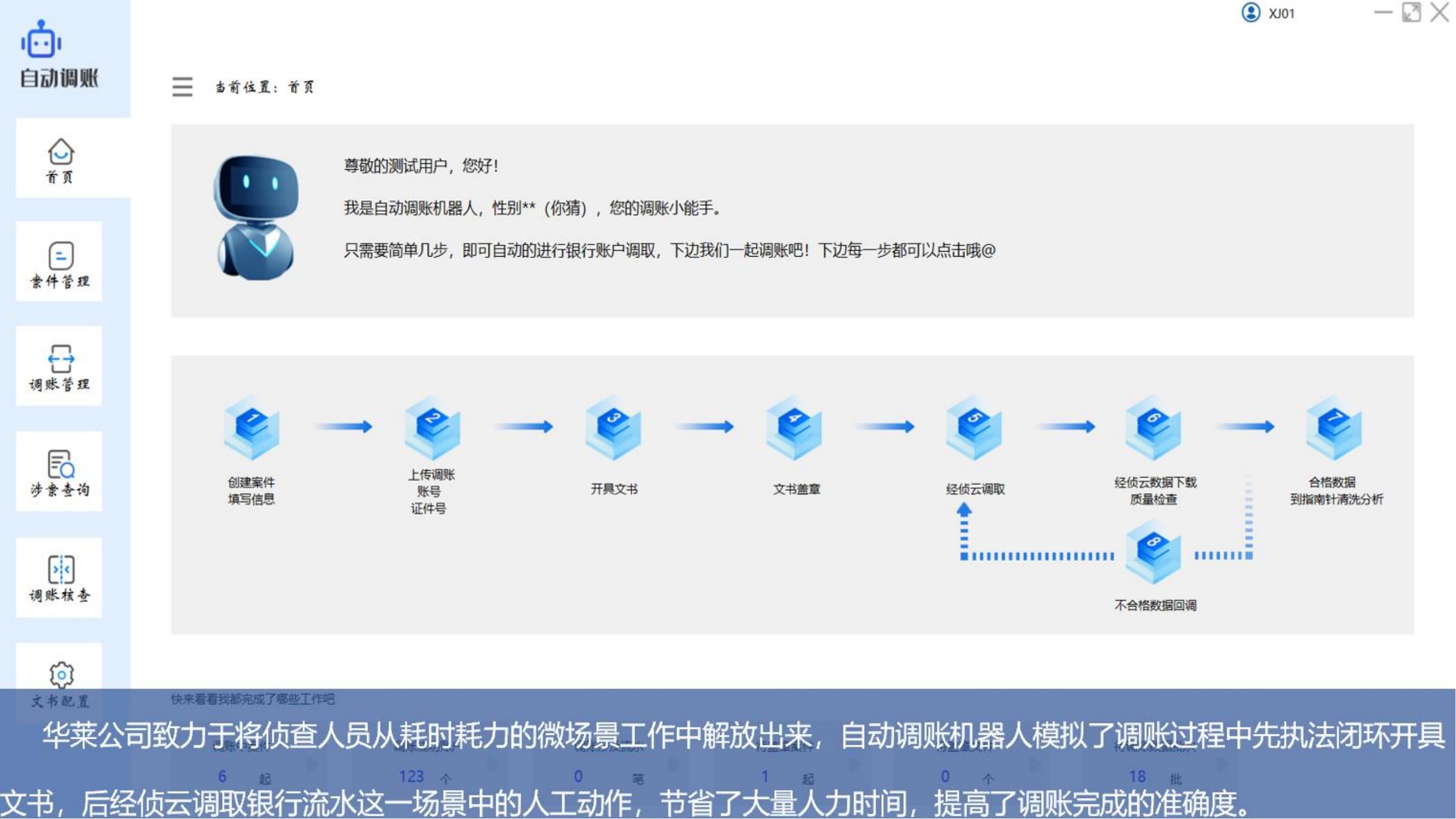Select step 4 文书盖章 icon
This screenshot has width=1456, height=819.
coord(794,428)
